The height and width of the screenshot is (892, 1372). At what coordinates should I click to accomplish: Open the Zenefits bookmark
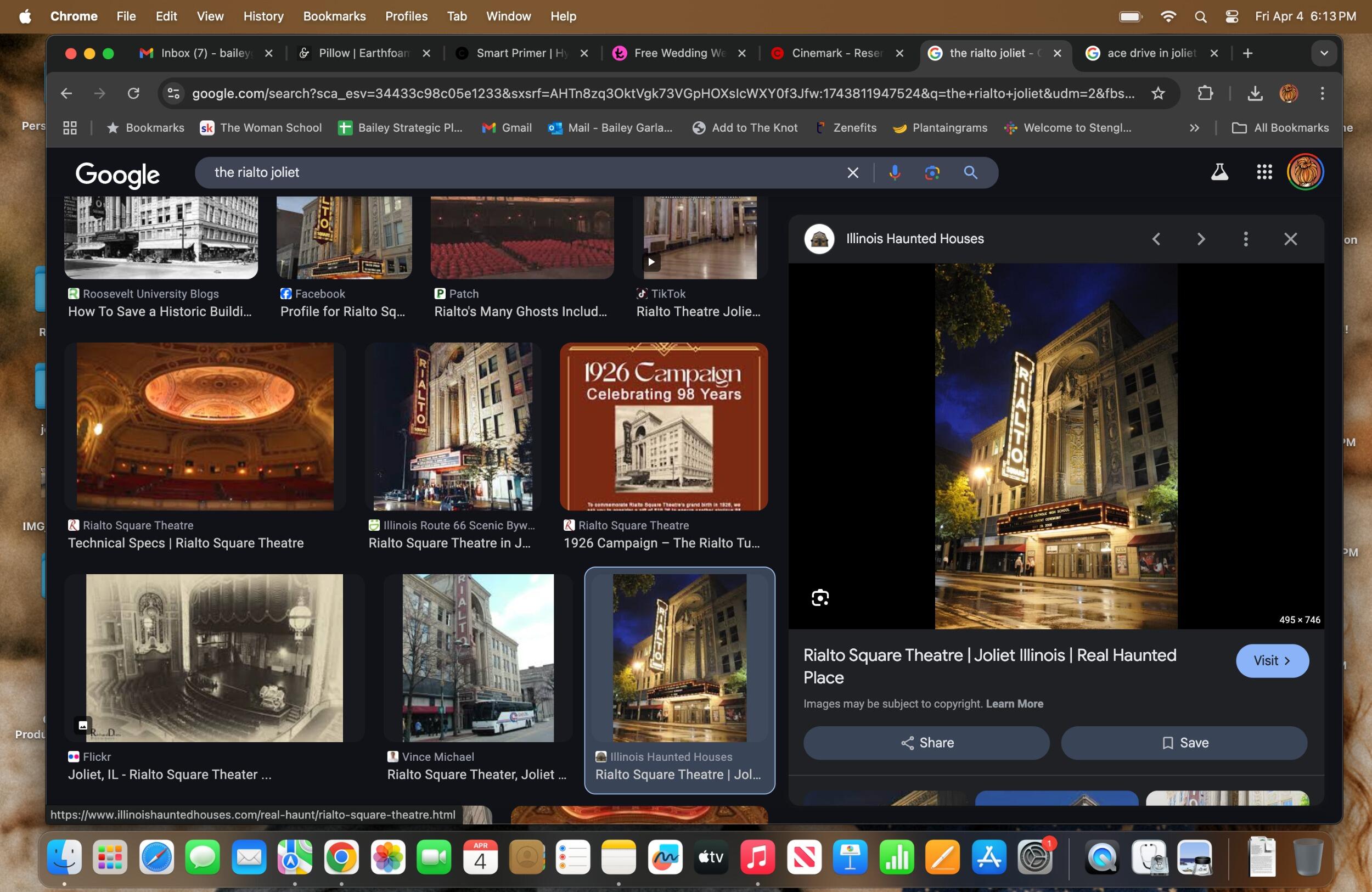coord(846,128)
